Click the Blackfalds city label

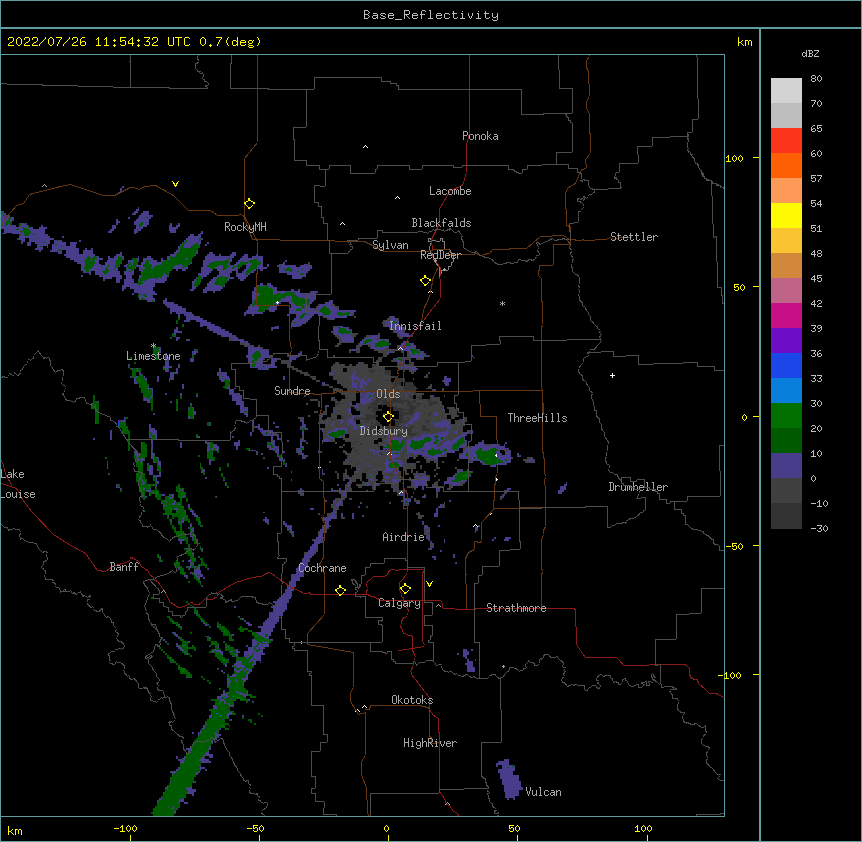click(441, 223)
